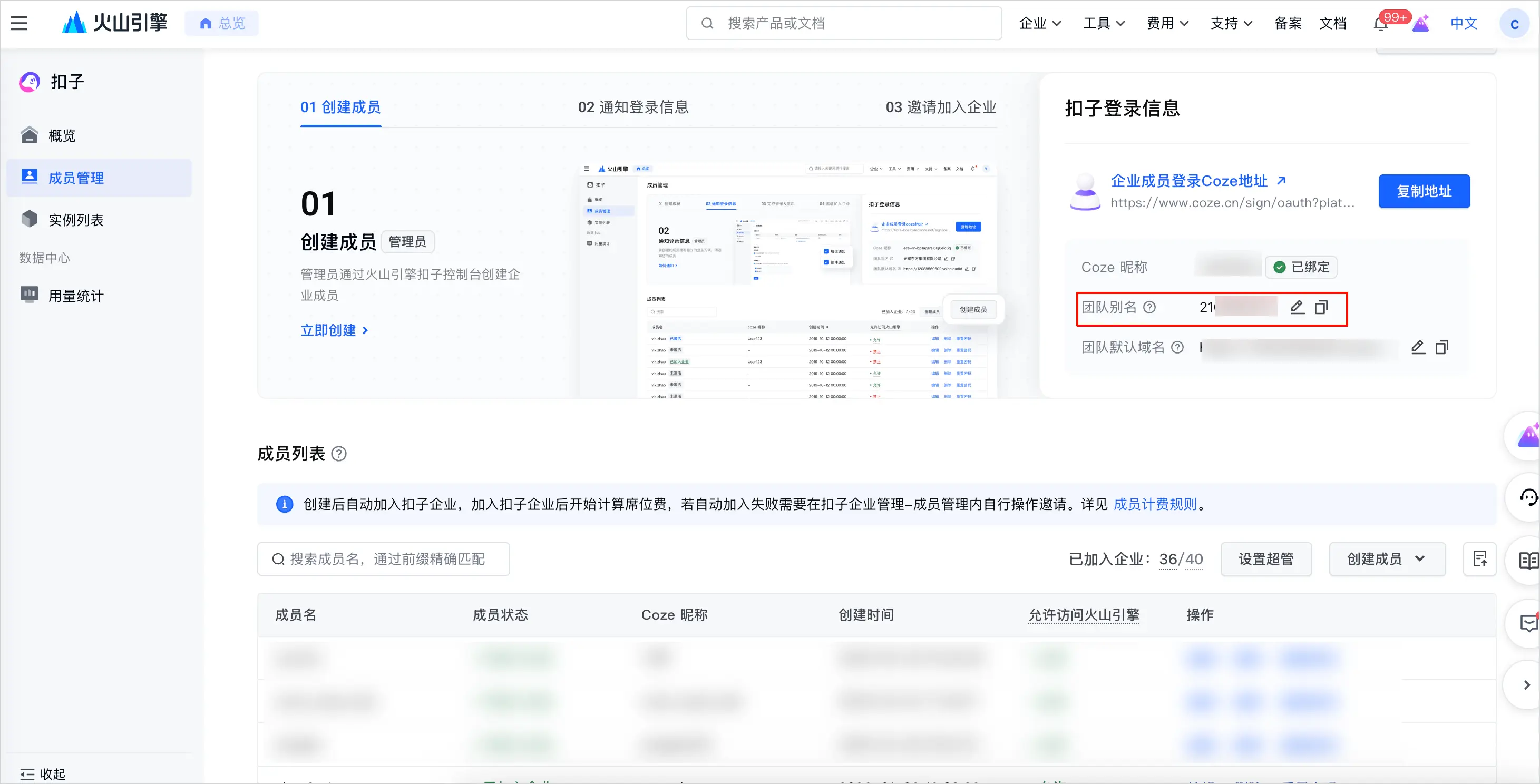Click help icon beside 成员列表 heading
1540x784 pixels.
coord(339,454)
